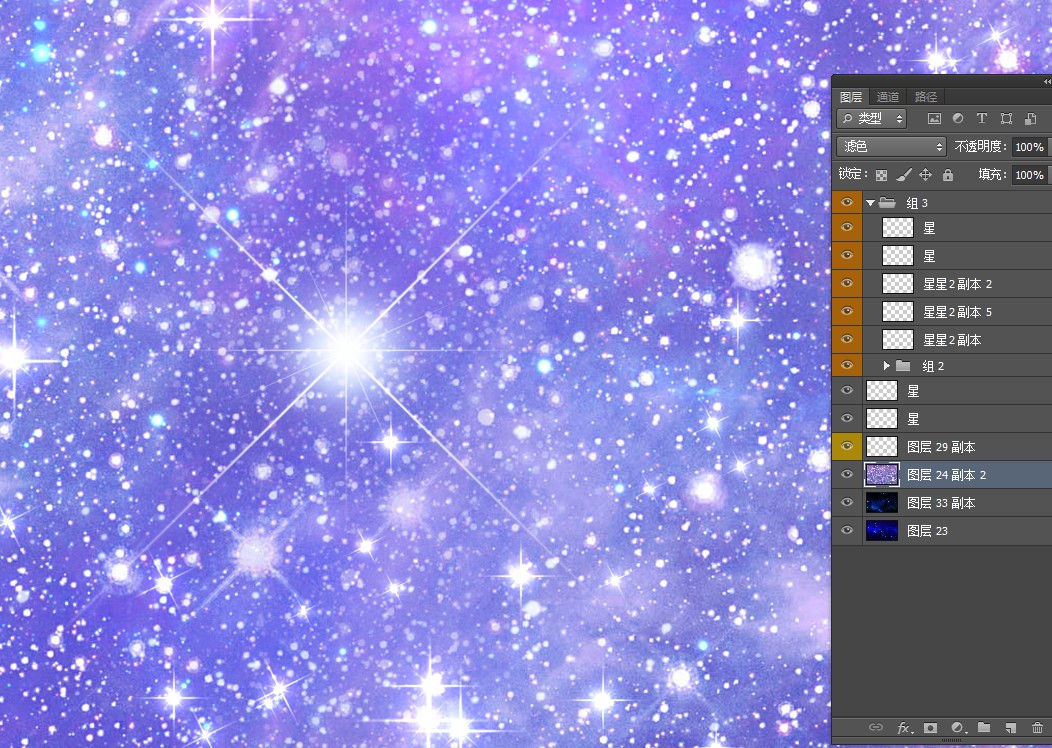
Task: Select the 图层 29 副本 layer name
Action: pos(941,447)
